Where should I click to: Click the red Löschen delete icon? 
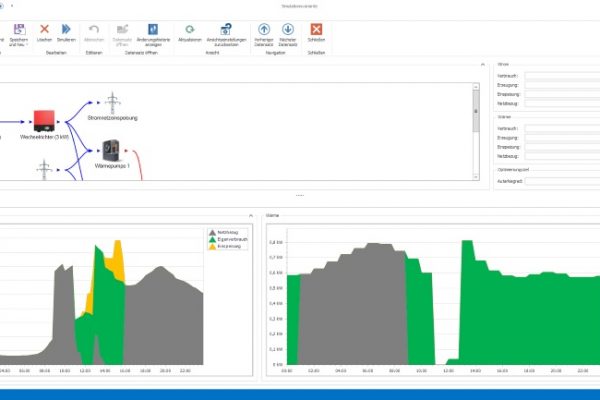coord(44,29)
